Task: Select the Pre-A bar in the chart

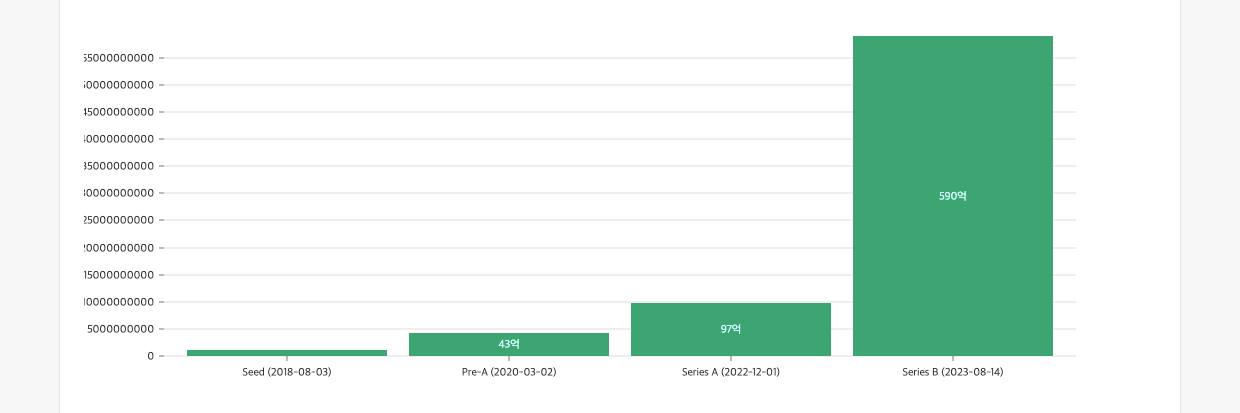Action: (x=509, y=336)
